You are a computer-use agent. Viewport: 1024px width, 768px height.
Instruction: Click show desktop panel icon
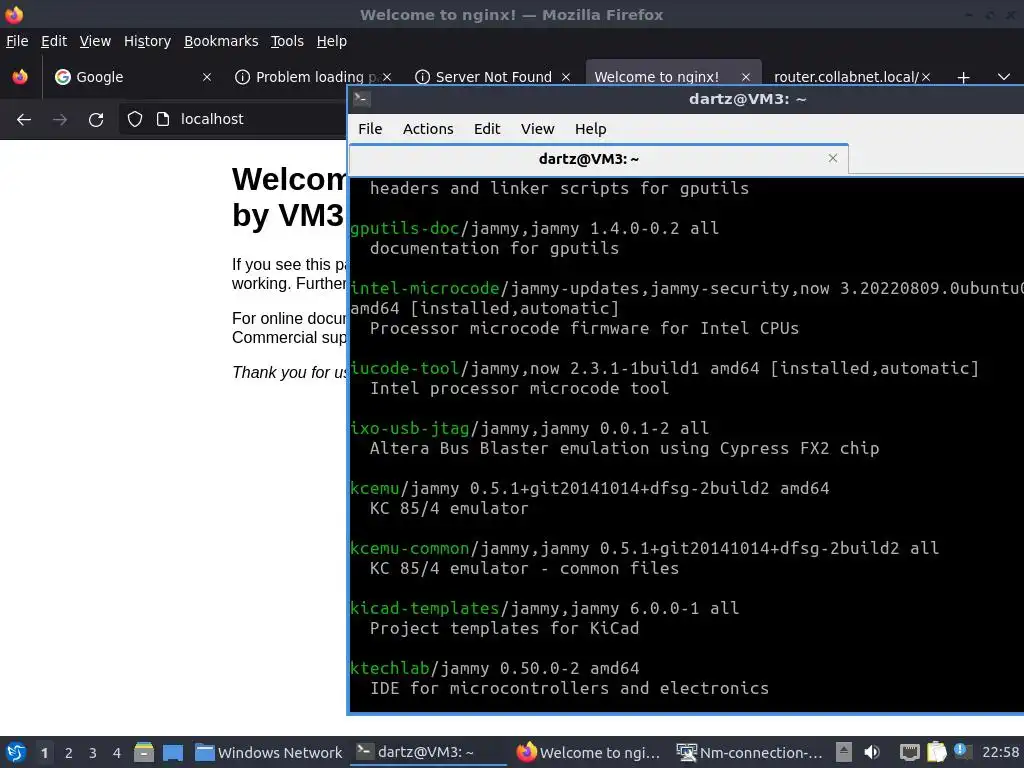point(173,752)
